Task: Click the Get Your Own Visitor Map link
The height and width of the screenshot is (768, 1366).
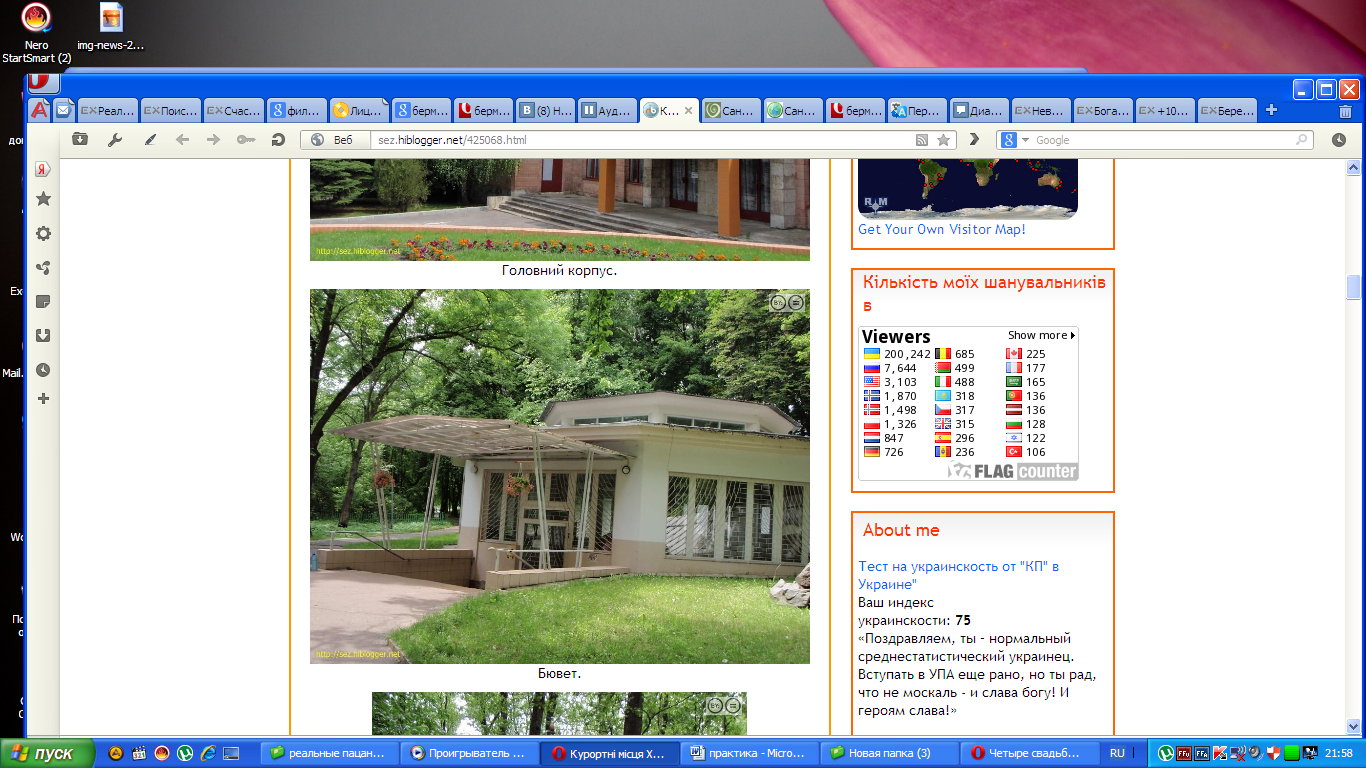Action: 942,229
